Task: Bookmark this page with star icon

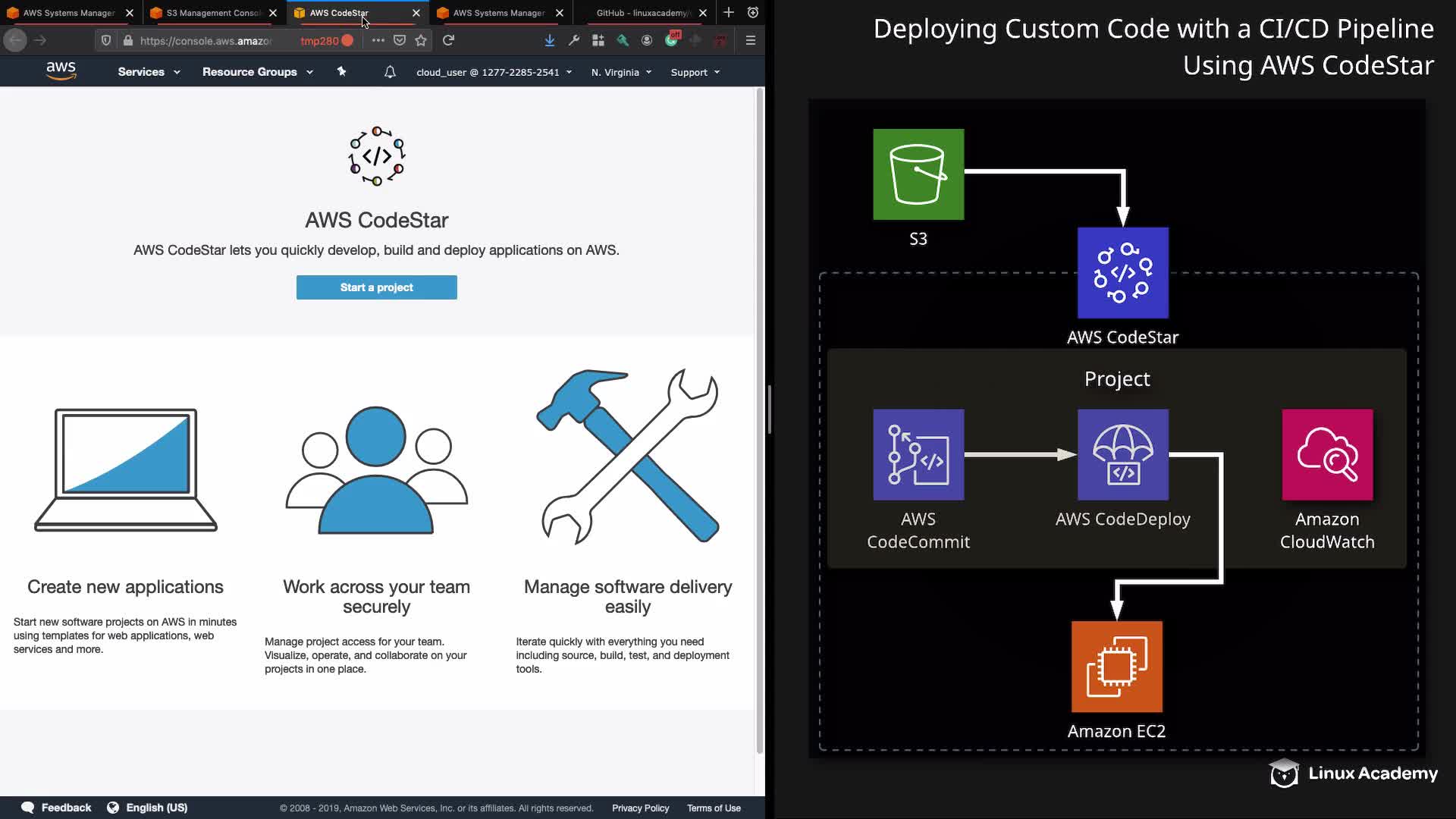Action: [421, 40]
